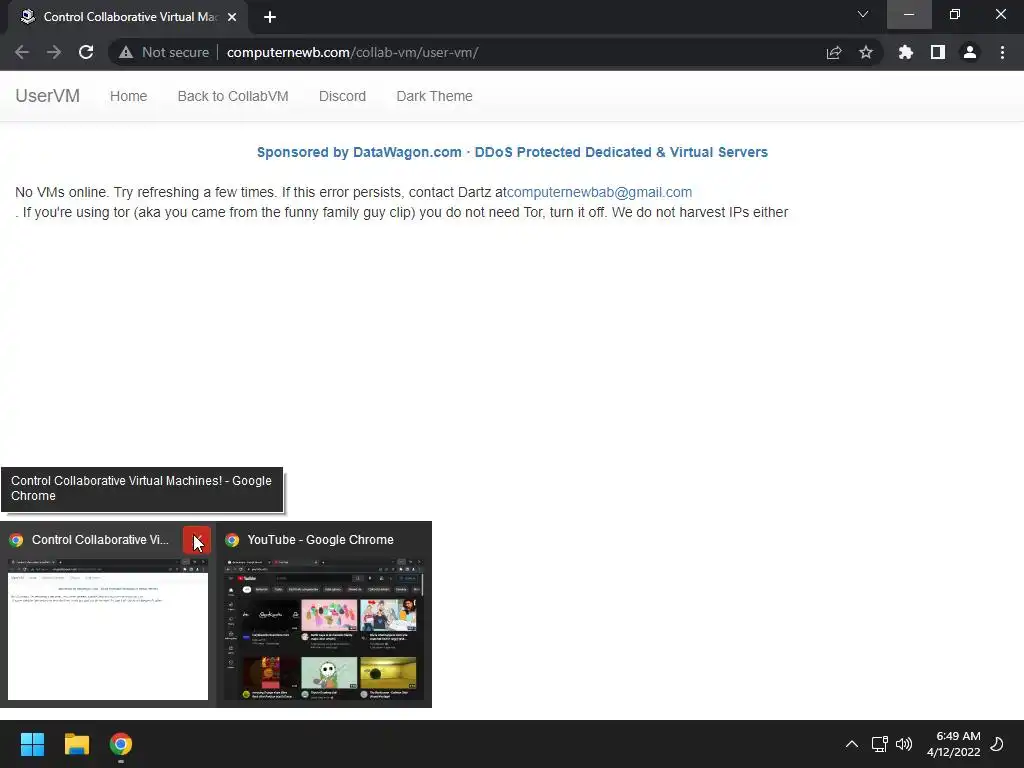Click the Chrome taskbar icon

pos(121,744)
